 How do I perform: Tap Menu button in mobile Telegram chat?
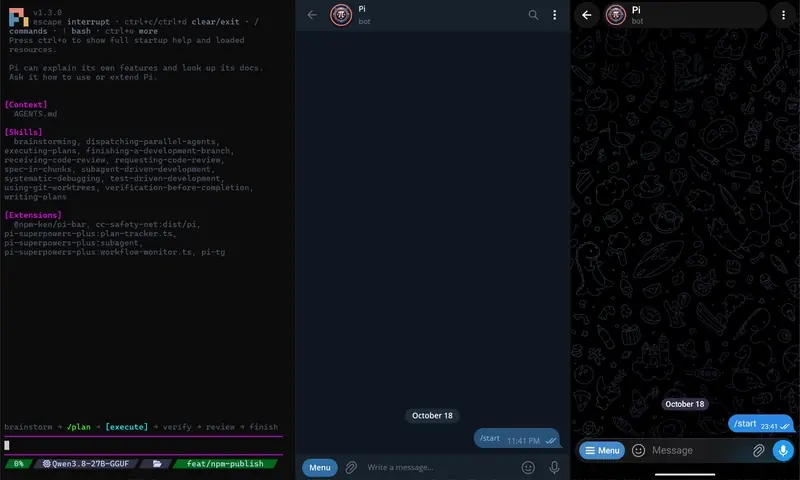(602, 450)
